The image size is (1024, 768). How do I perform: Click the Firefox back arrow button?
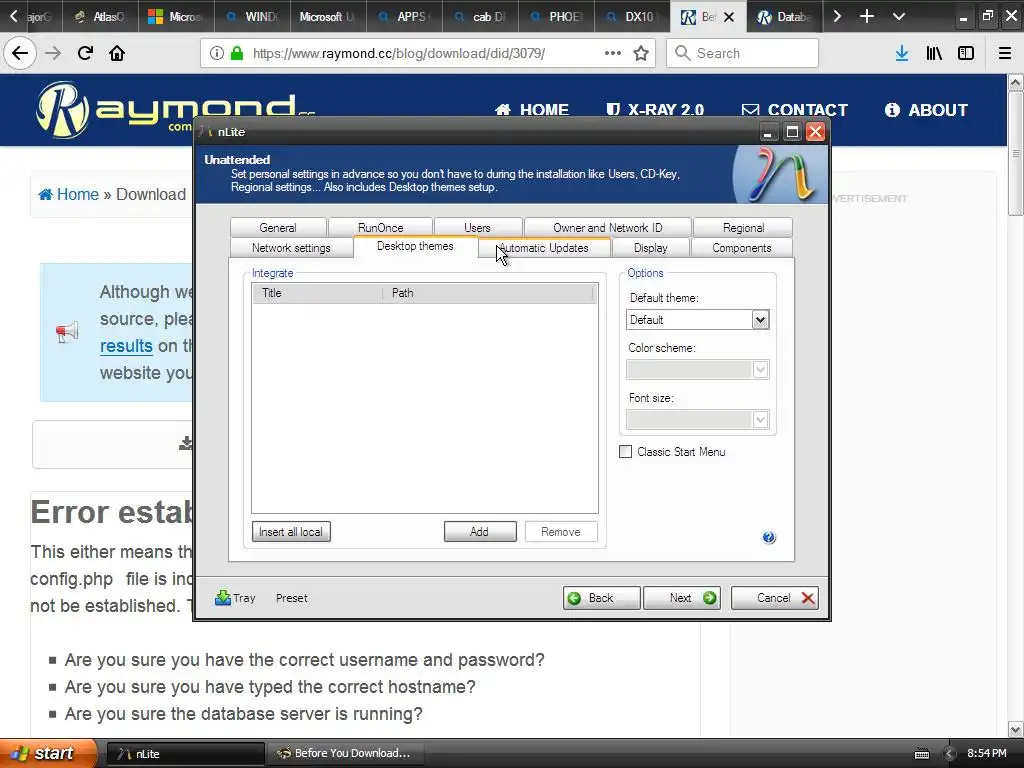point(20,53)
